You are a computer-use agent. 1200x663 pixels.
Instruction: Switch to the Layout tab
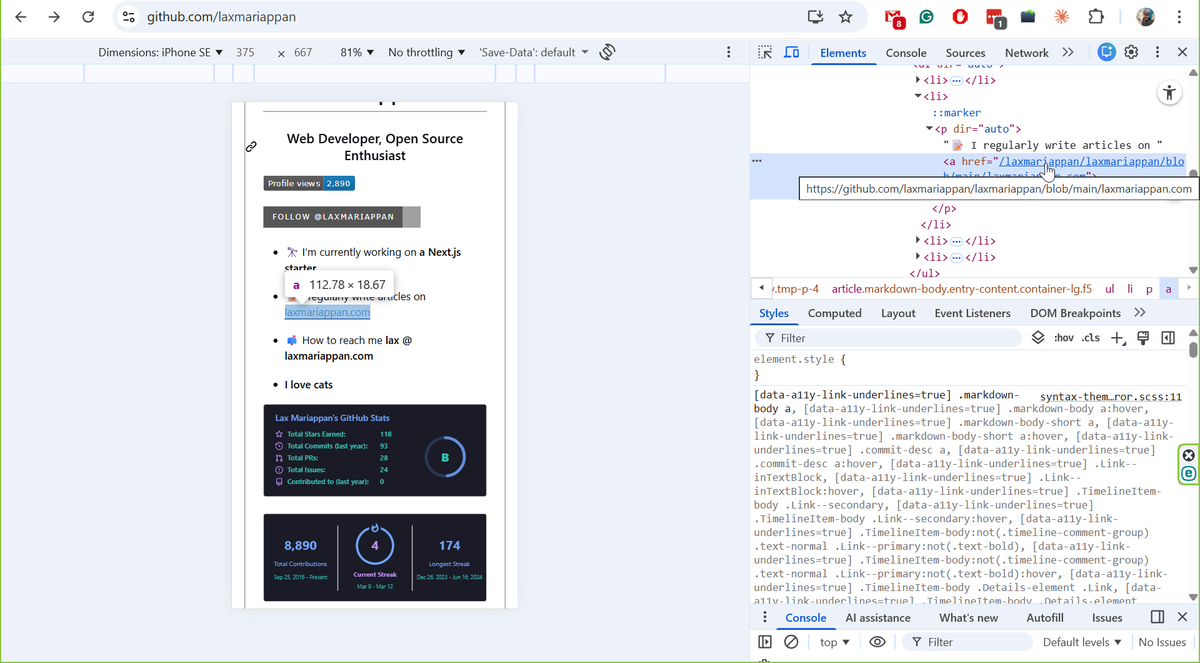[x=898, y=313]
